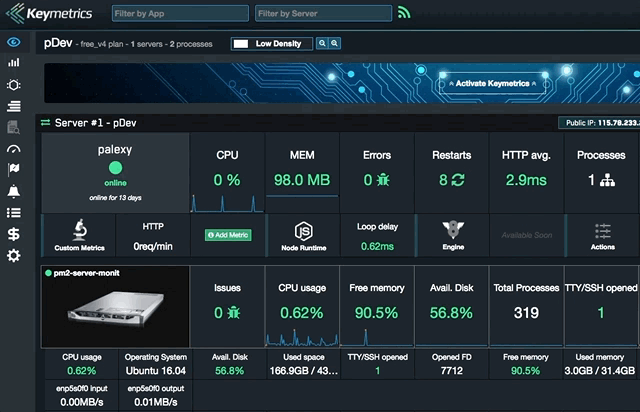Open the eye overview sidebar icon
This screenshot has width=640, height=412.
click(13, 42)
